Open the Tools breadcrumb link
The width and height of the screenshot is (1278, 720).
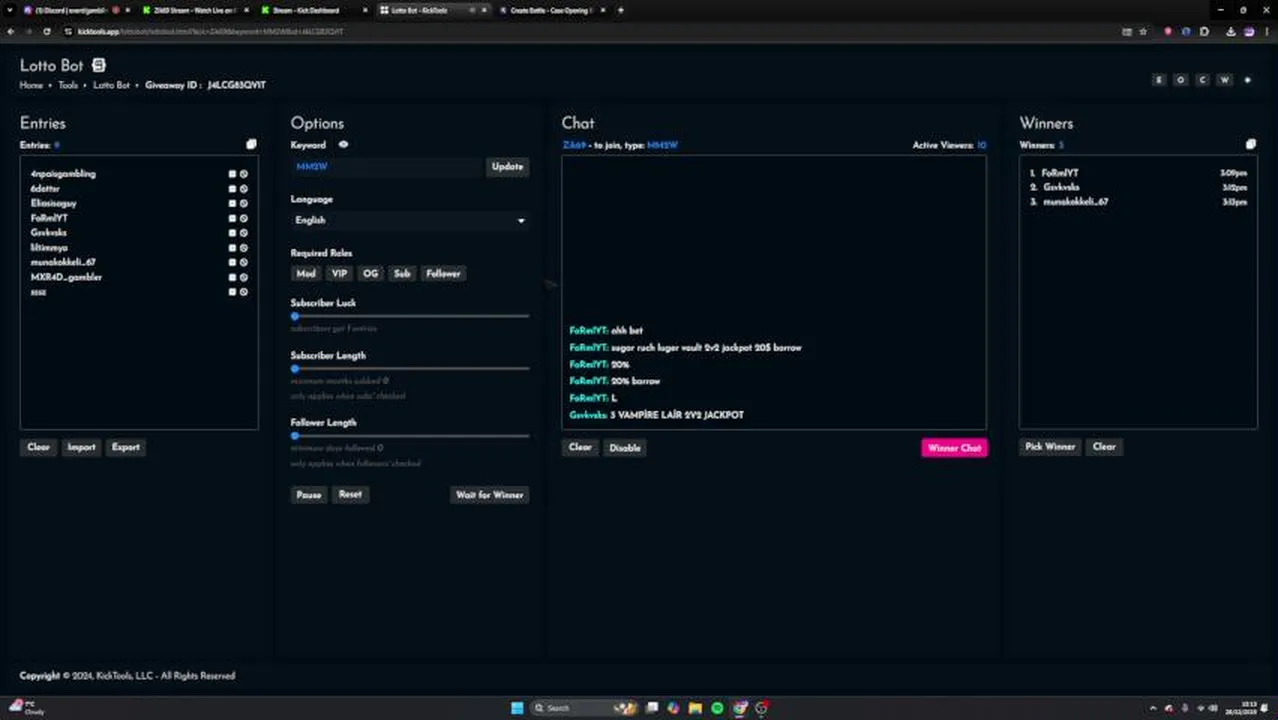tap(68, 86)
